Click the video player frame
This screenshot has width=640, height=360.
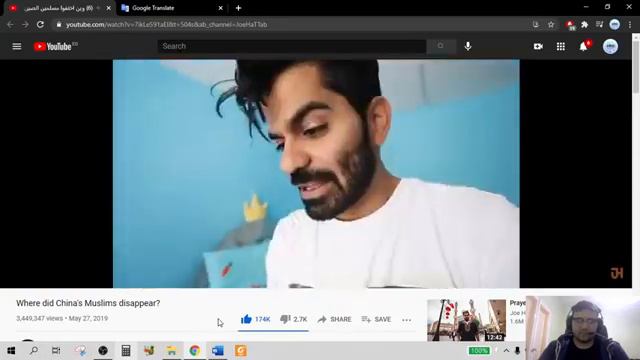pos(316,174)
